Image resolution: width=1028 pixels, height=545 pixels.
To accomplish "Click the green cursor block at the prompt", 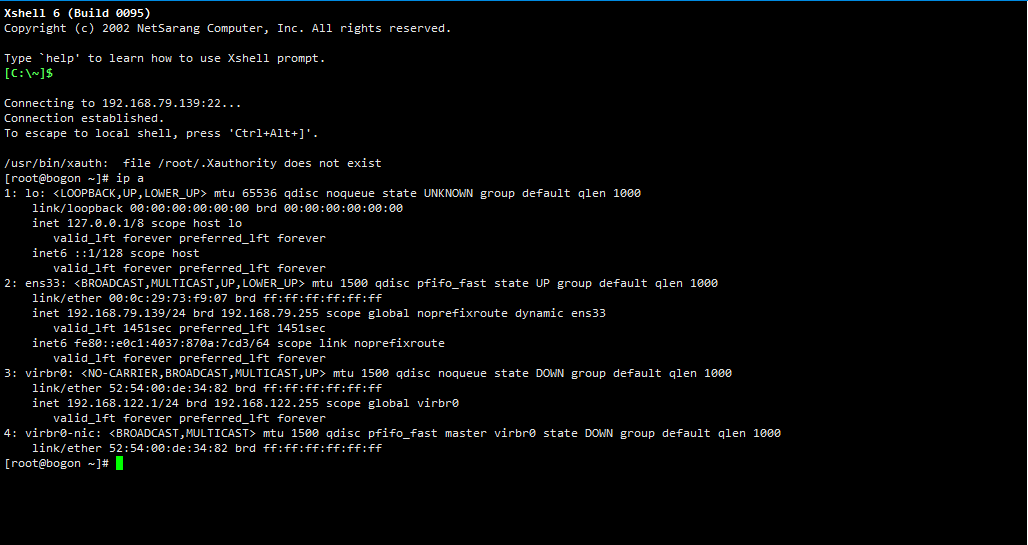I will [x=119, y=464].
